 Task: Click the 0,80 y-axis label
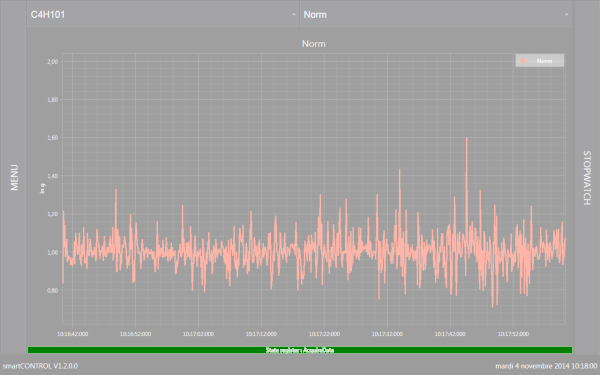coord(52,290)
